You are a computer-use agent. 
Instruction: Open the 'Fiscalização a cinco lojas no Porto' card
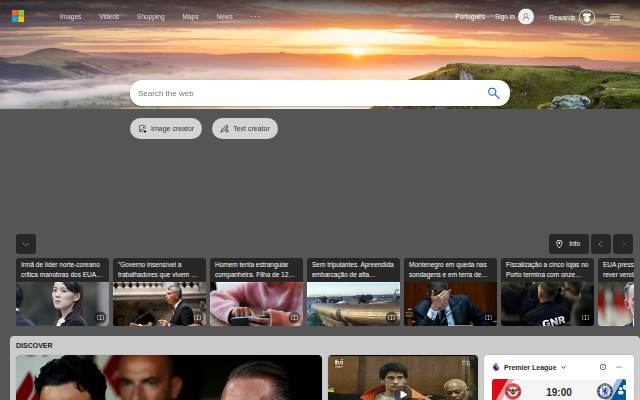547,292
